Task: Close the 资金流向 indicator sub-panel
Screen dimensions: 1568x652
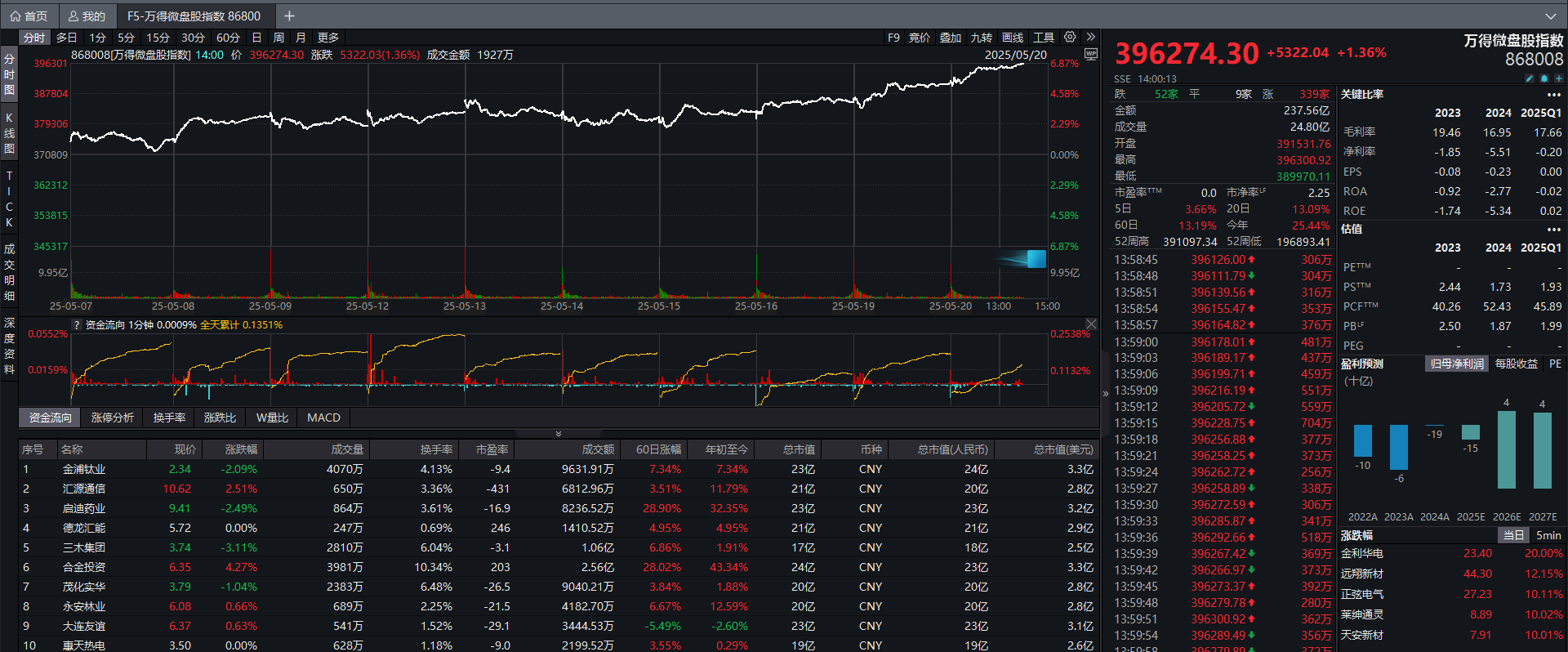Action: 1091,324
